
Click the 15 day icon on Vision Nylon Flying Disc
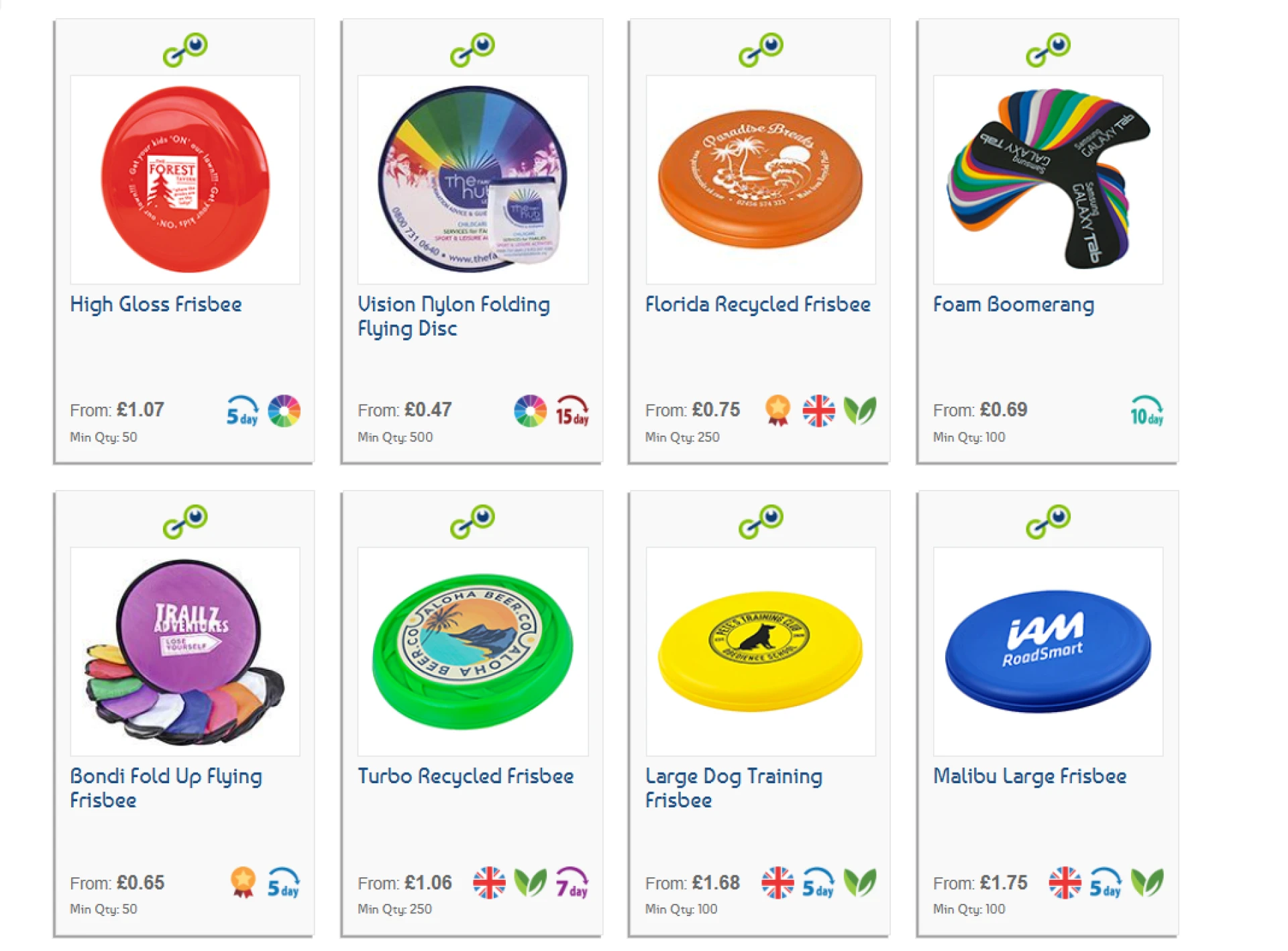572,411
